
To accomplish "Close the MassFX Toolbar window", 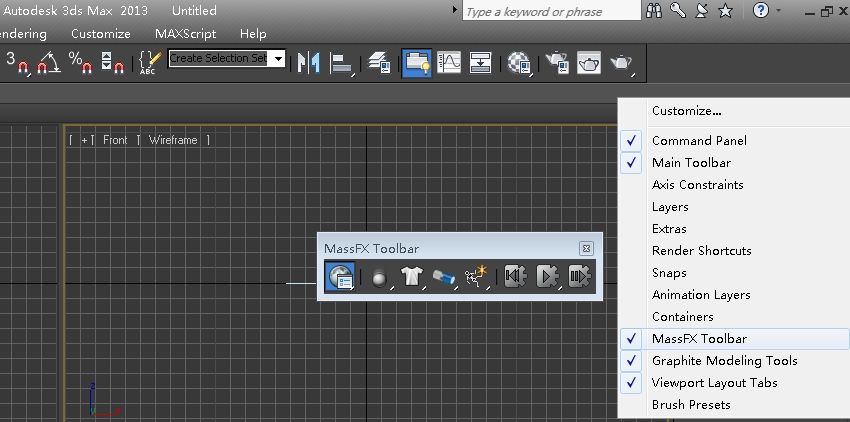I will click(x=586, y=248).
